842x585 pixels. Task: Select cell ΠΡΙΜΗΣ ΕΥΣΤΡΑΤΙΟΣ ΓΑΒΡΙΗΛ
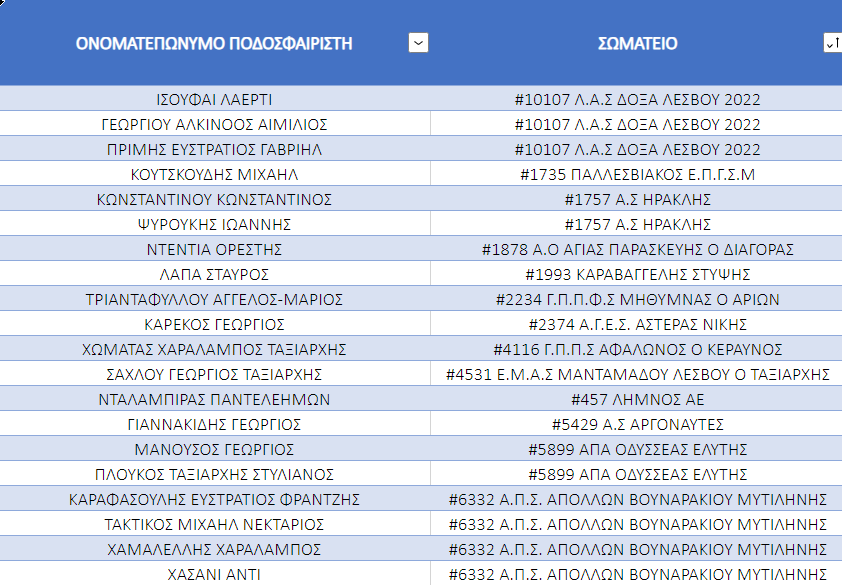tap(215, 148)
